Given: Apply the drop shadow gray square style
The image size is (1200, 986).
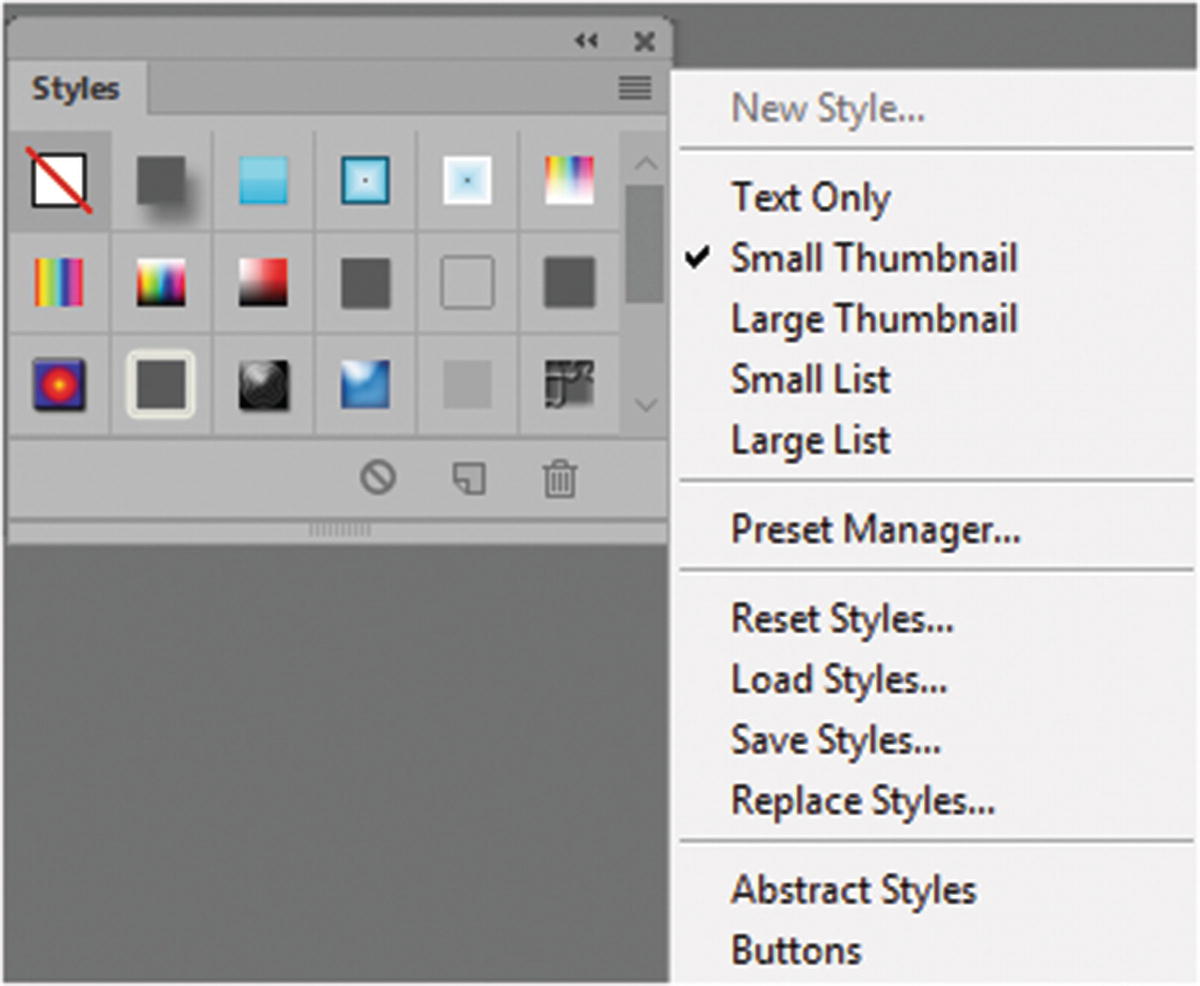Looking at the screenshot, I should click(162, 182).
